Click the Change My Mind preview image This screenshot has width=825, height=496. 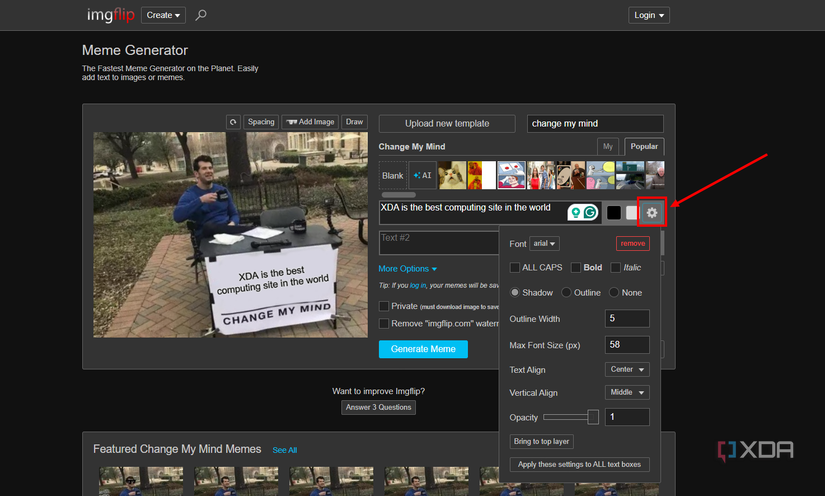230,235
